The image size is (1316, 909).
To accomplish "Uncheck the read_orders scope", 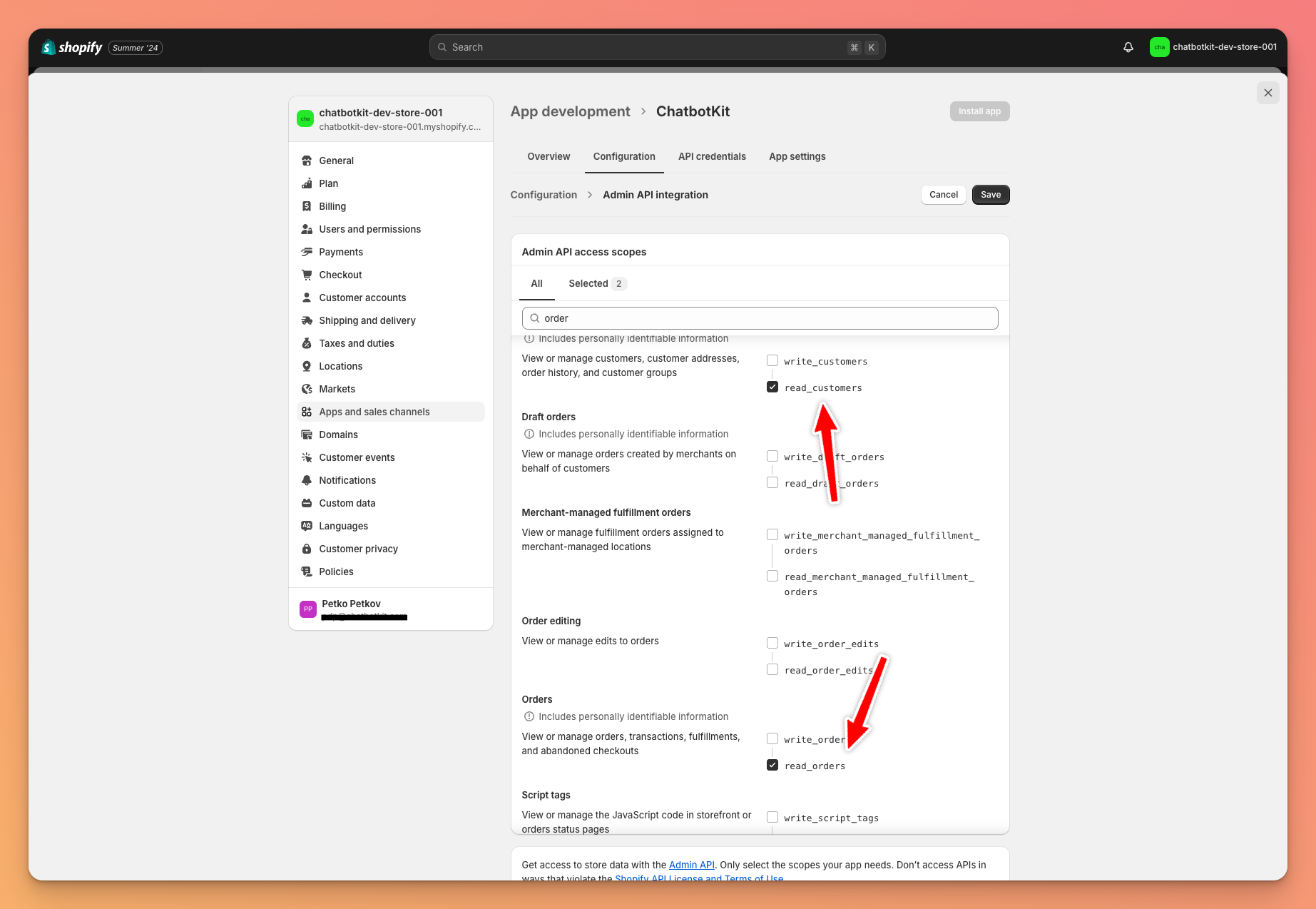I will click(x=772, y=765).
